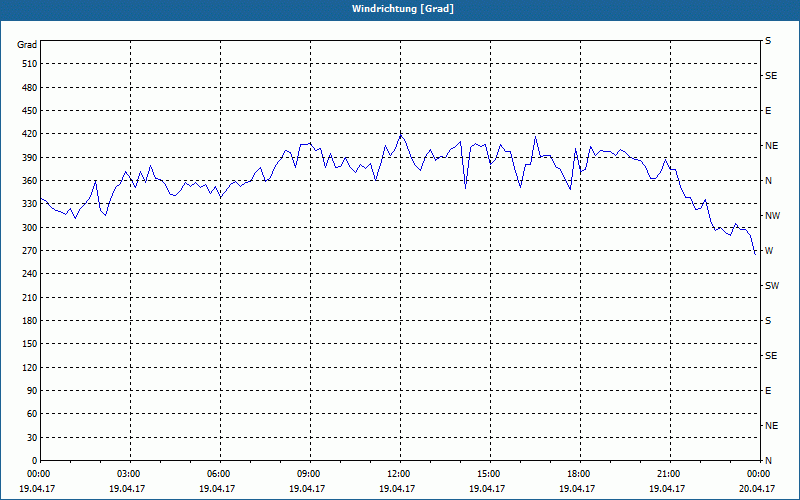Click the 09:00 time axis label

tap(310, 474)
